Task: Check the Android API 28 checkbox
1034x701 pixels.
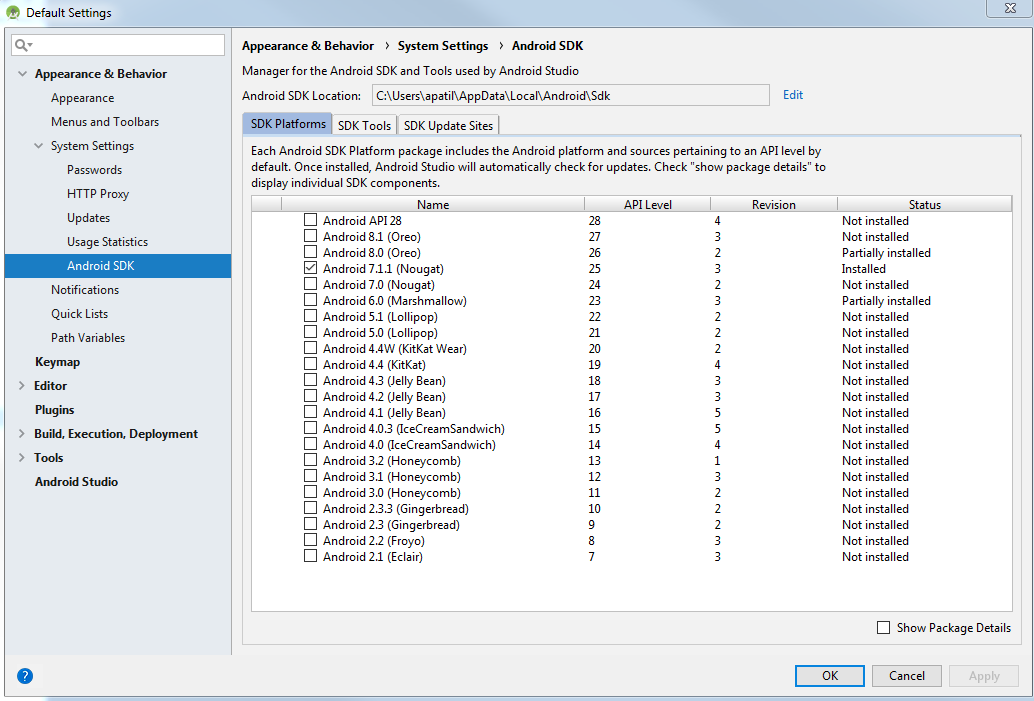Action: pos(310,220)
